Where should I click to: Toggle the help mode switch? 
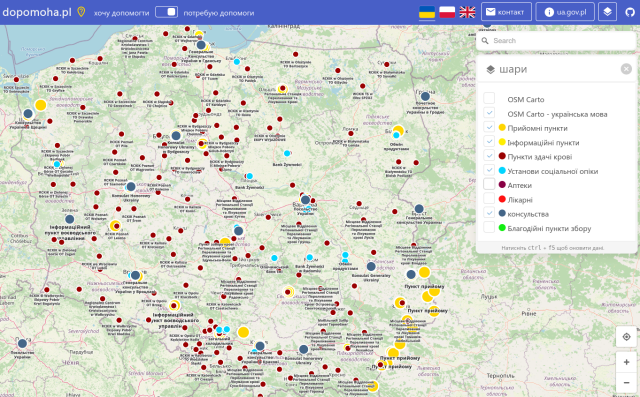[166, 12]
